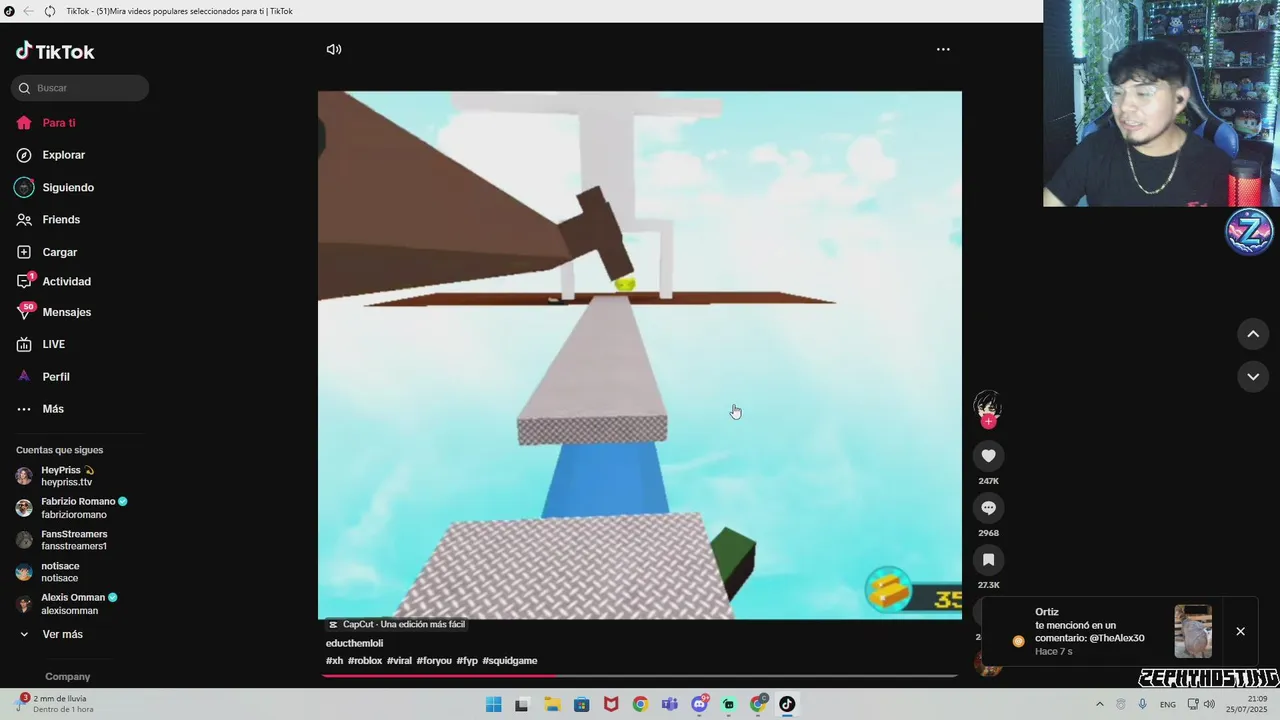Open McAfee from taskbar
Image resolution: width=1280 pixels, height=720 pixels.
[611, 704]
